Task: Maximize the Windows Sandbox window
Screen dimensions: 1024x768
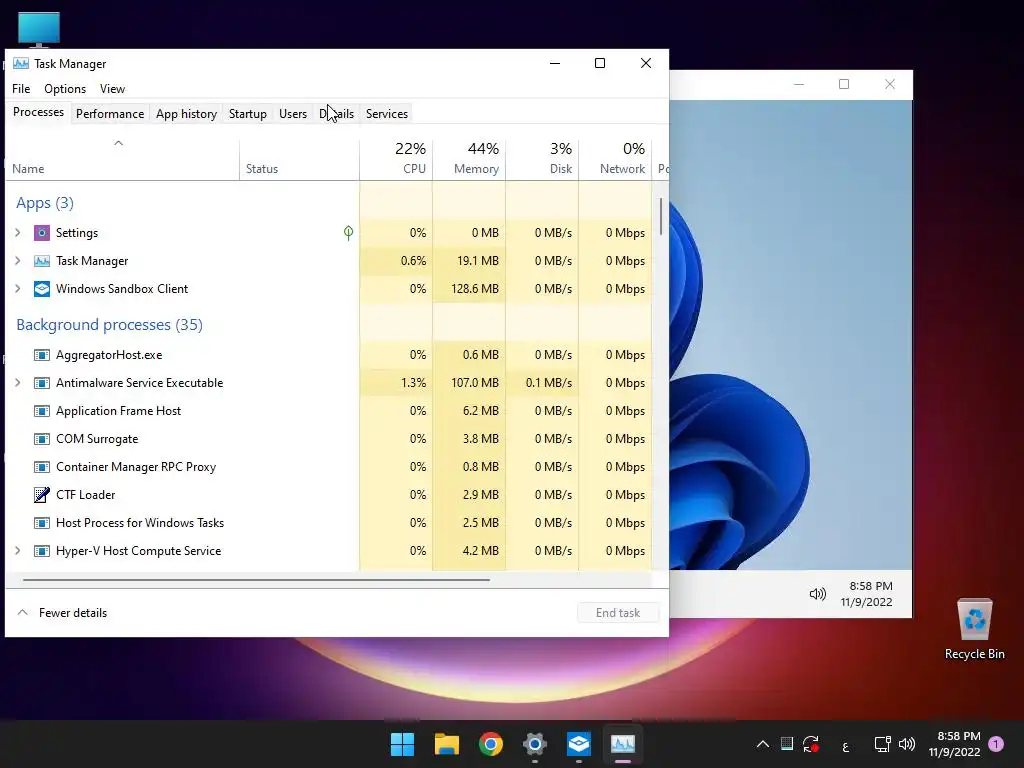Action: tap(844, 84)
